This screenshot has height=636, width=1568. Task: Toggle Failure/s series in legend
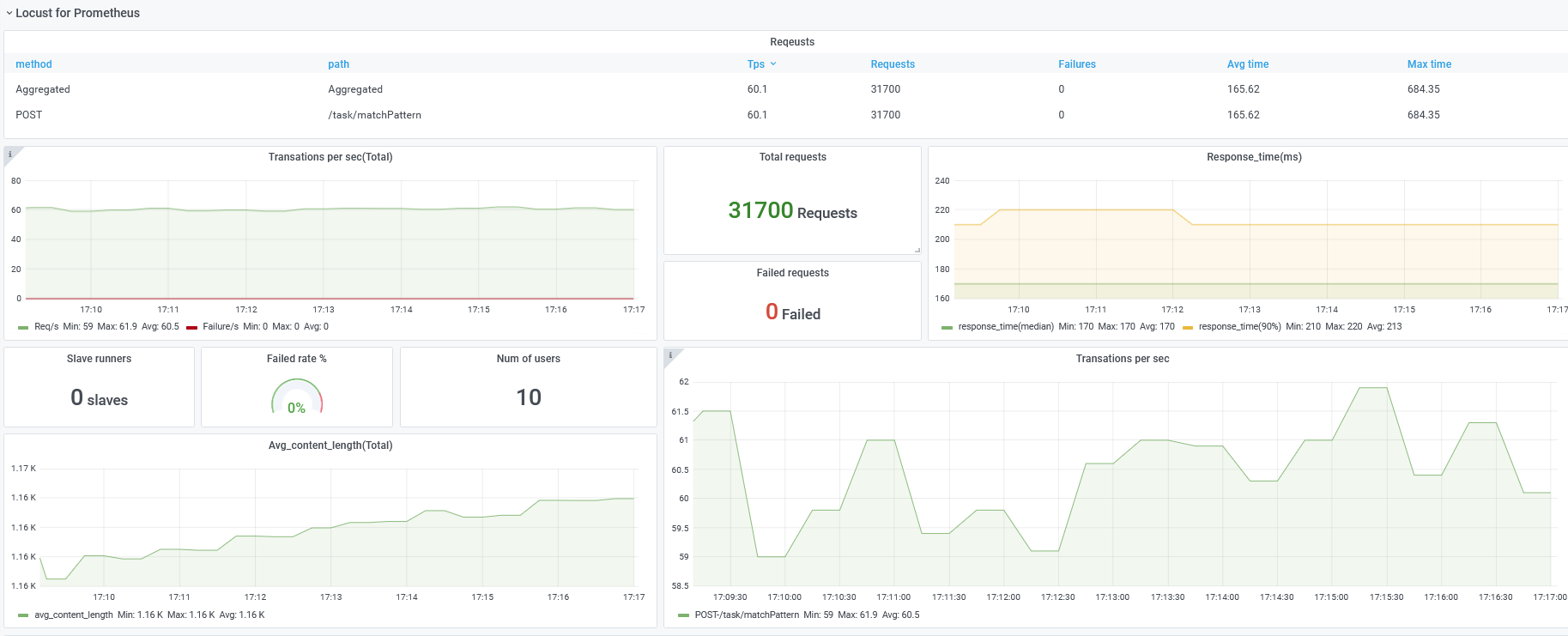[221, 327]
